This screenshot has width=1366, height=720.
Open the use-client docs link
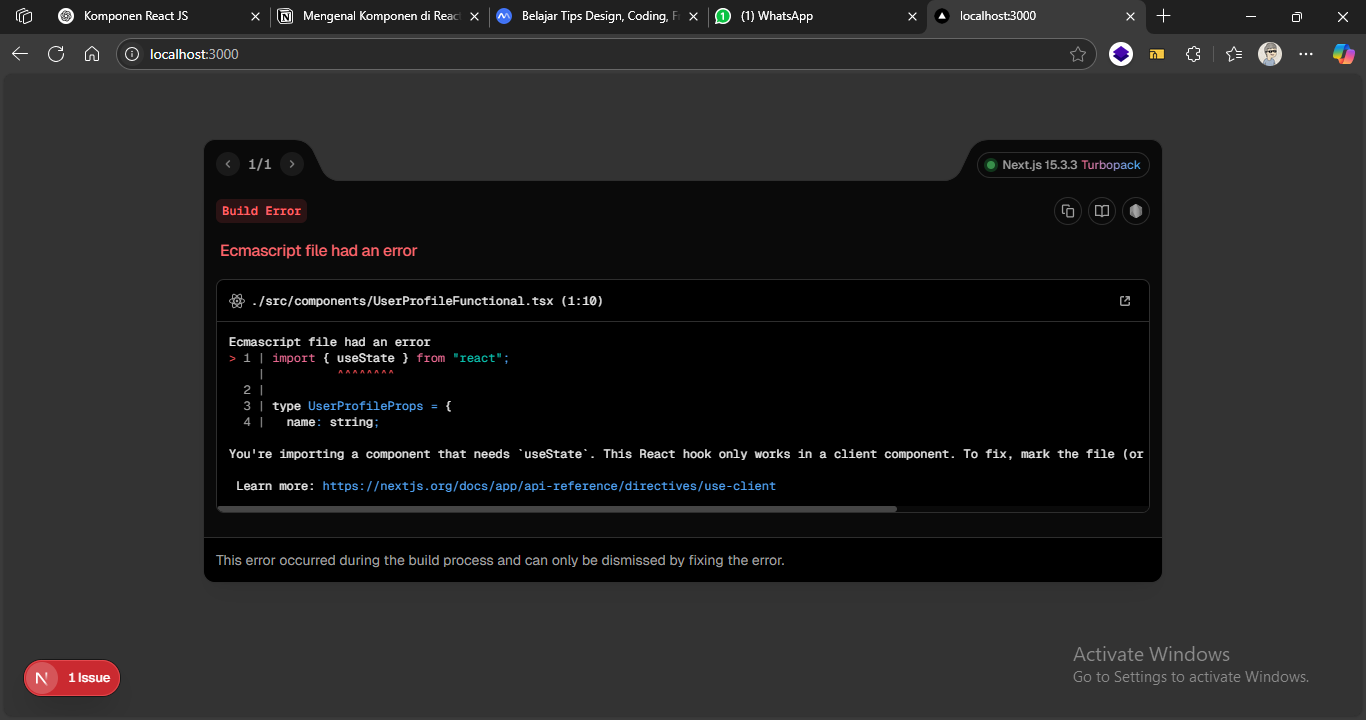549,486
